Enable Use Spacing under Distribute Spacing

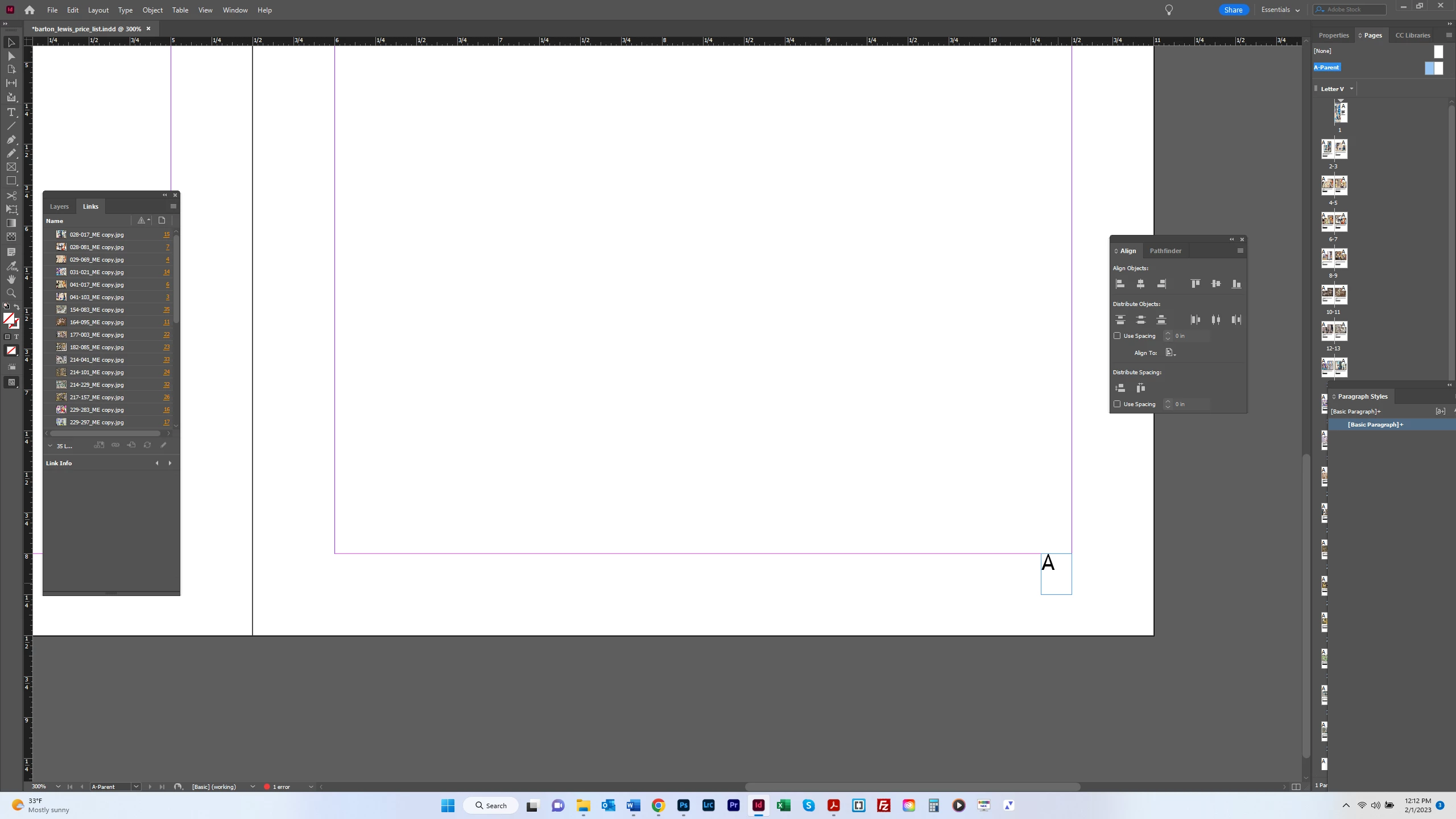pyautogui.click(x=1117, y=404)
